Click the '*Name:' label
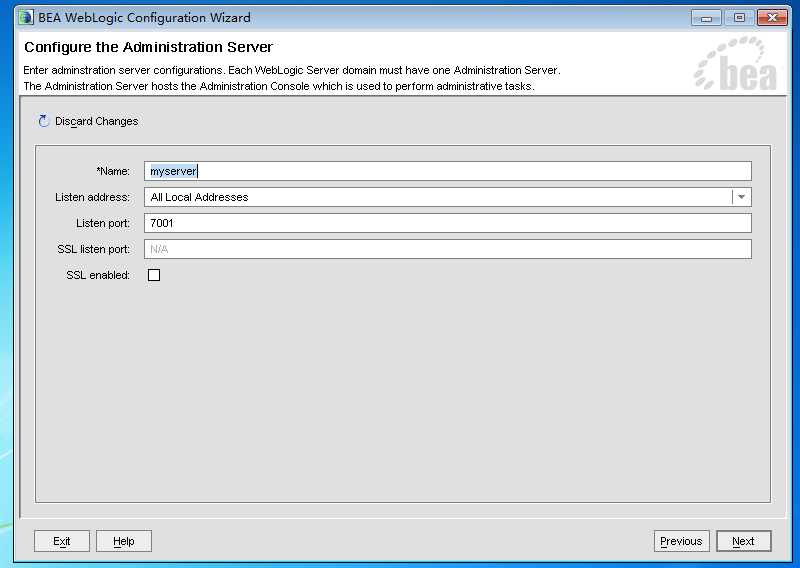This screenshot has width=800, height=568. tap(113, 171)
